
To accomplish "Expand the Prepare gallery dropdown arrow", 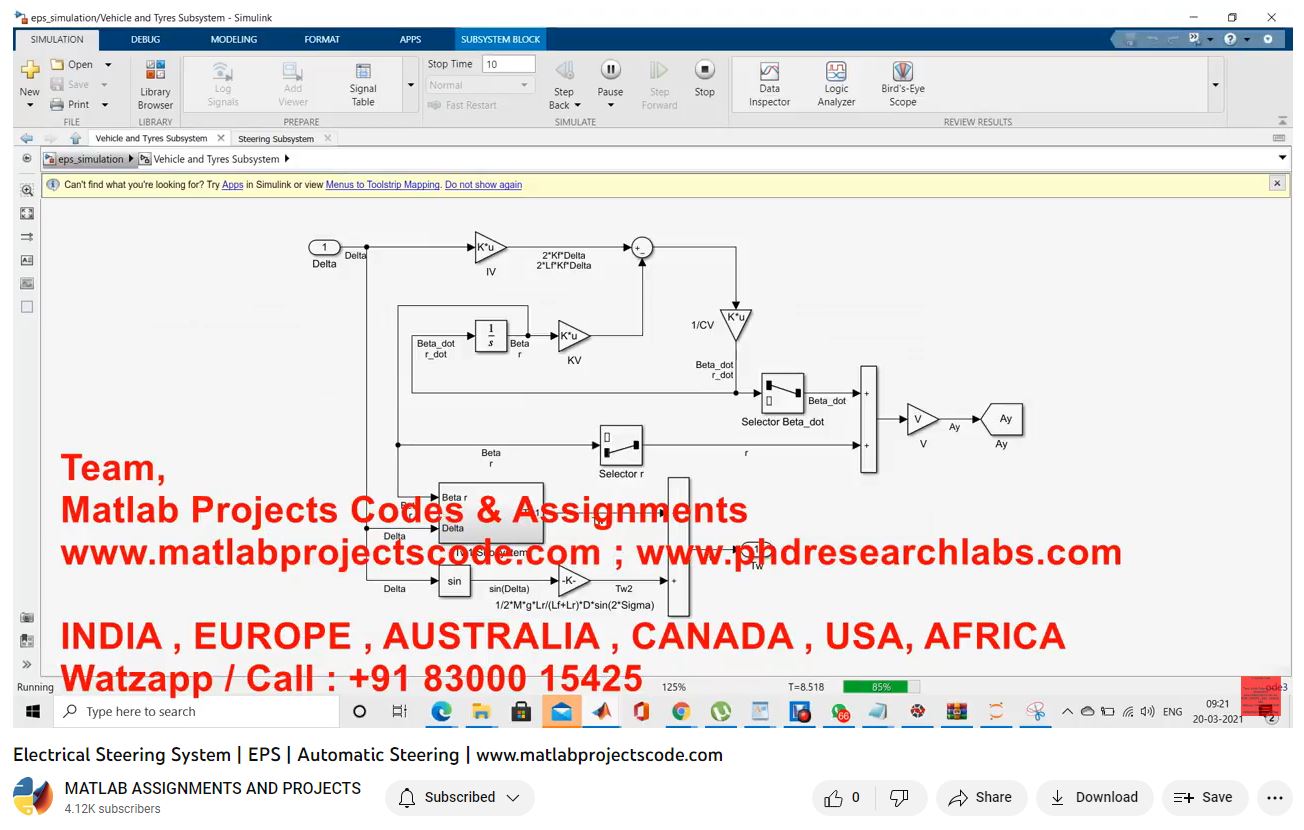I will click(410, 85).
